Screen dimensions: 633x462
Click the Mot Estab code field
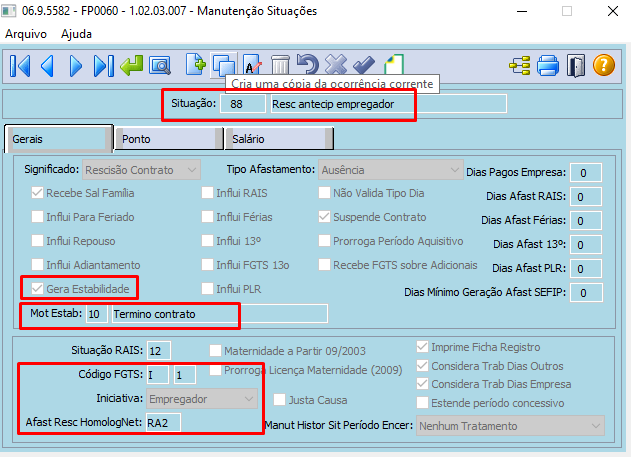[x=96, y=314]
